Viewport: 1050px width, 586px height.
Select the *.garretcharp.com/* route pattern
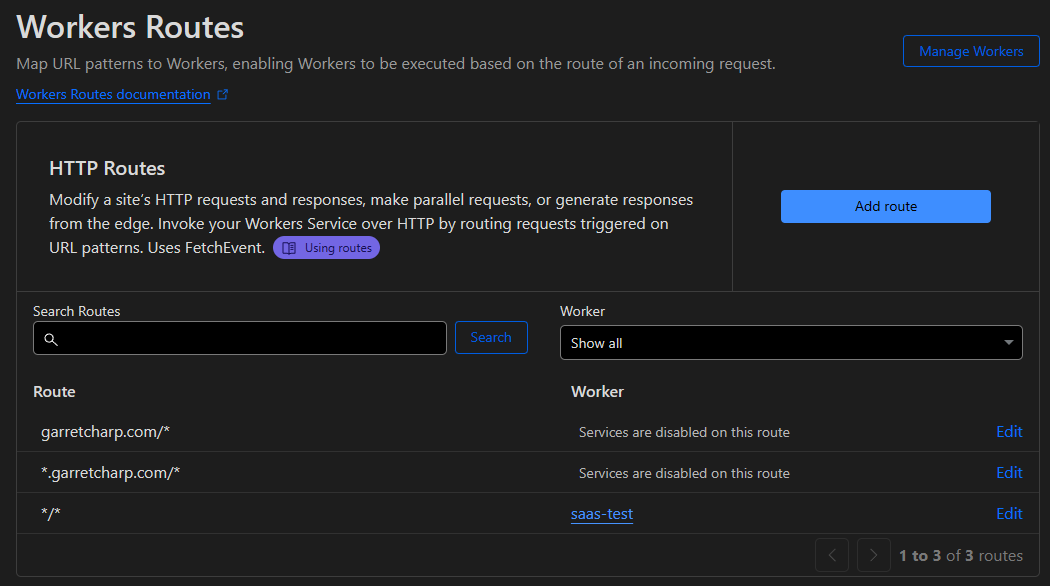pyautogui.click(x=110, y=473)
